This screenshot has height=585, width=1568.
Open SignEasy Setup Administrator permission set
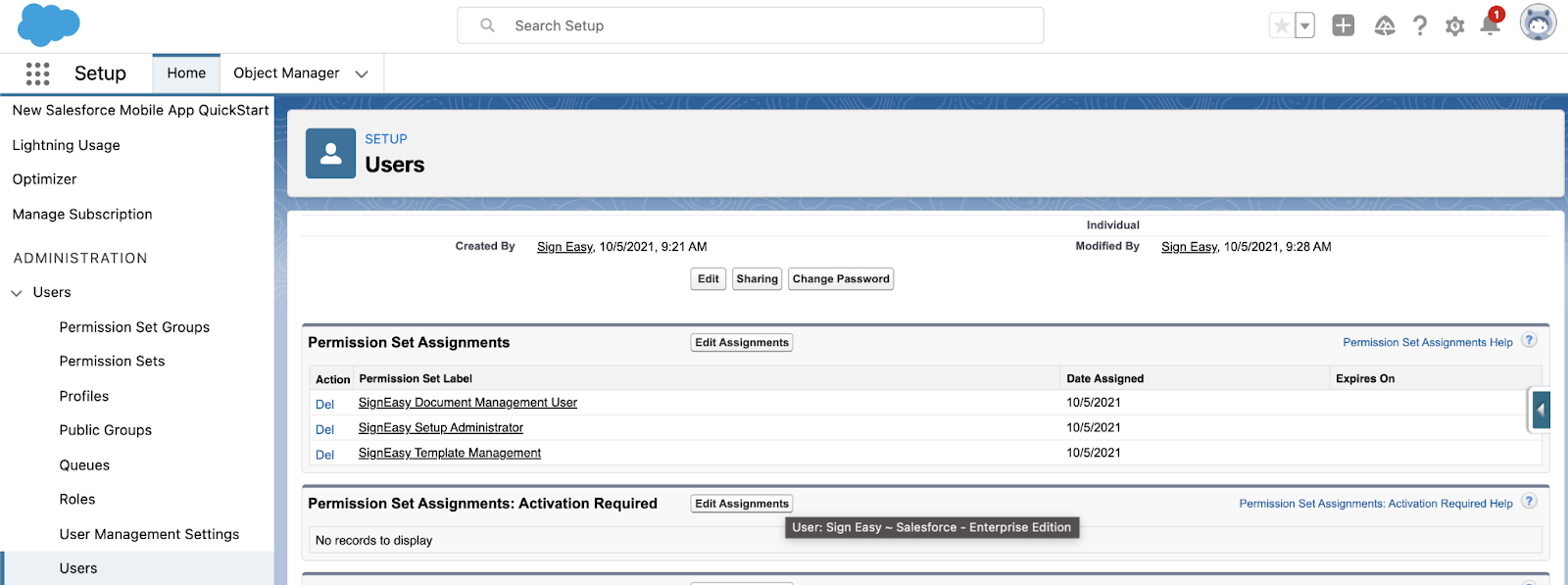click(441, 428)
